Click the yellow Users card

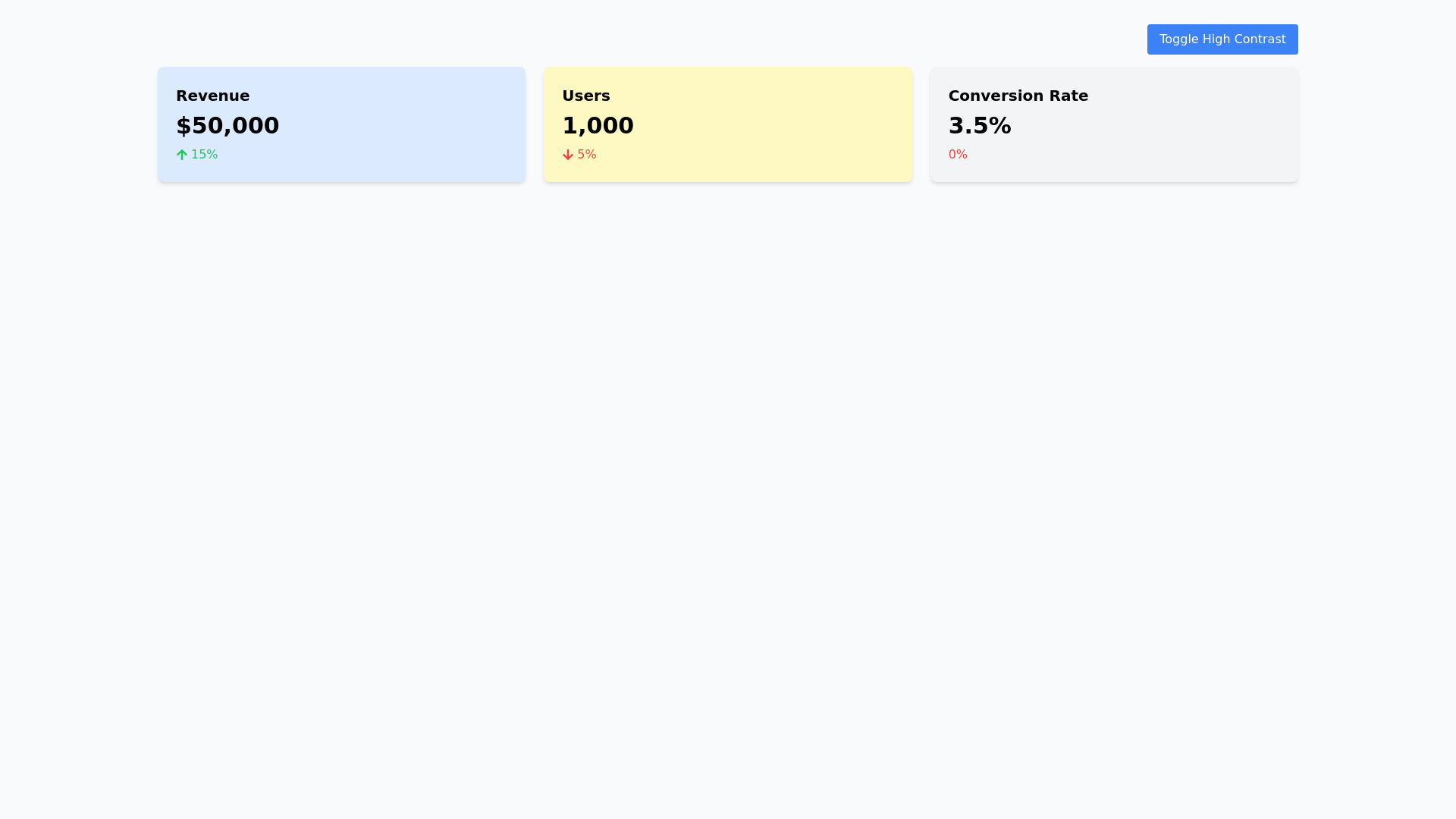[x=727, y=124]
